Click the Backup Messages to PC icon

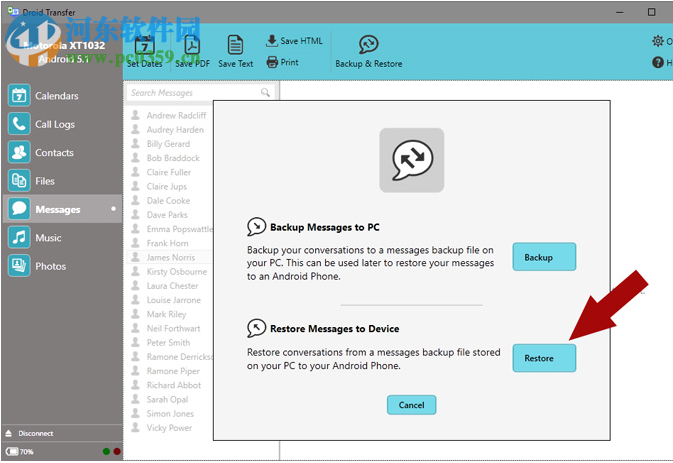point(256,227)
